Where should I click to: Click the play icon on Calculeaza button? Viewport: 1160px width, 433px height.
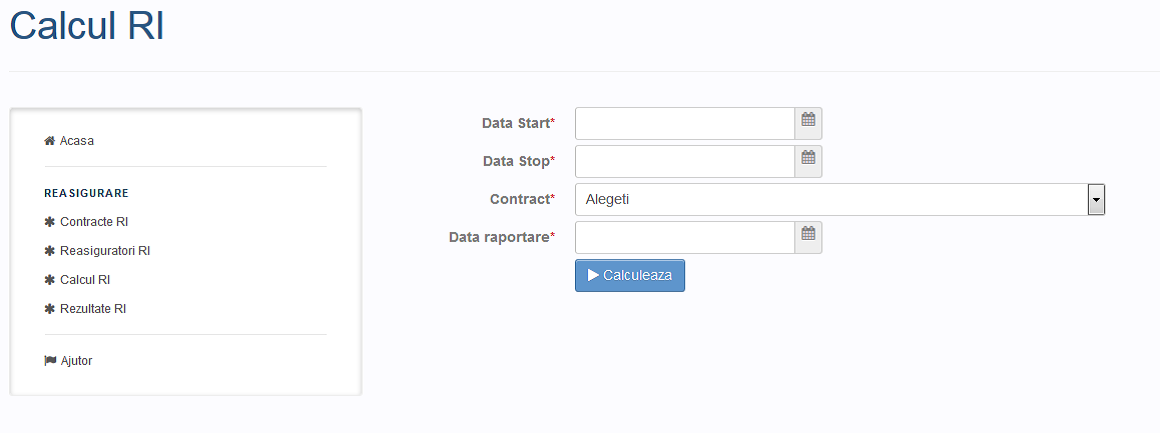(x=593, y=275)
